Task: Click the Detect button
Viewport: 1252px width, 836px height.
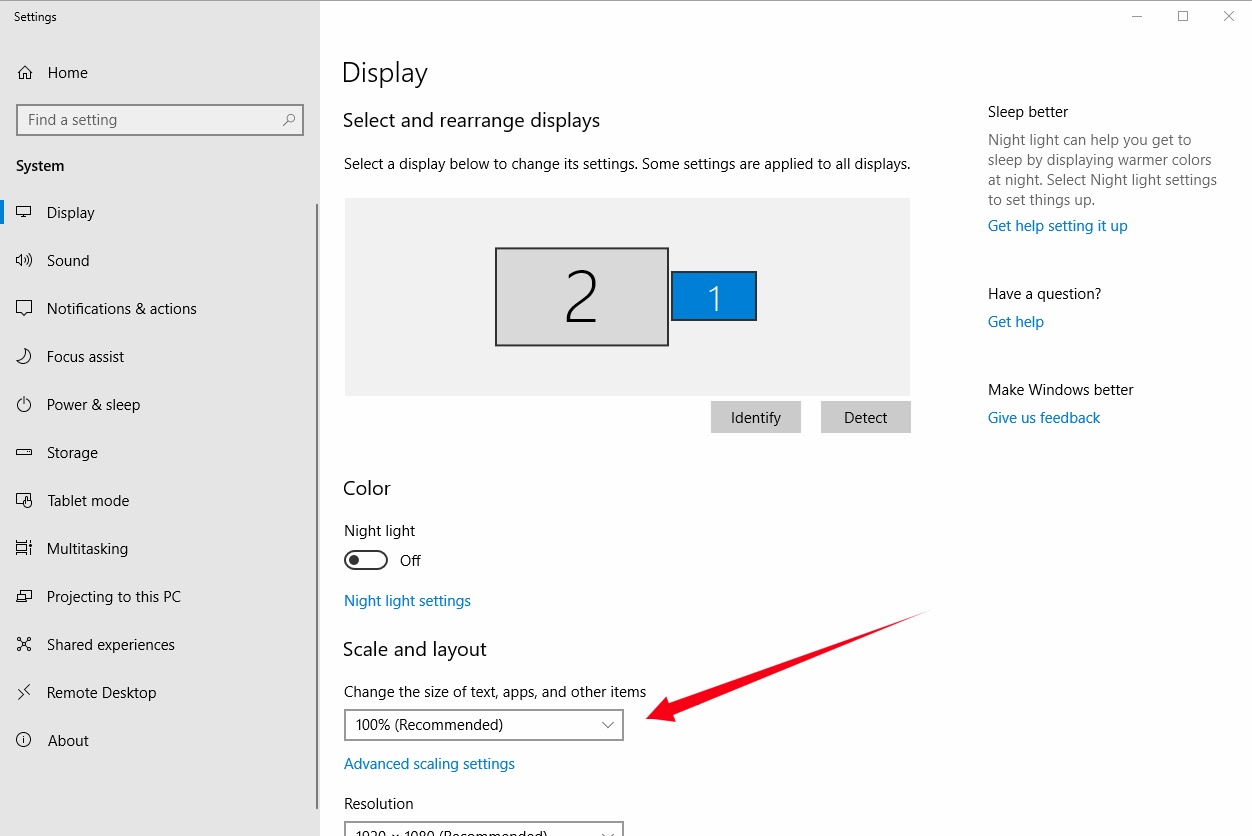Action: click(866, 418)
